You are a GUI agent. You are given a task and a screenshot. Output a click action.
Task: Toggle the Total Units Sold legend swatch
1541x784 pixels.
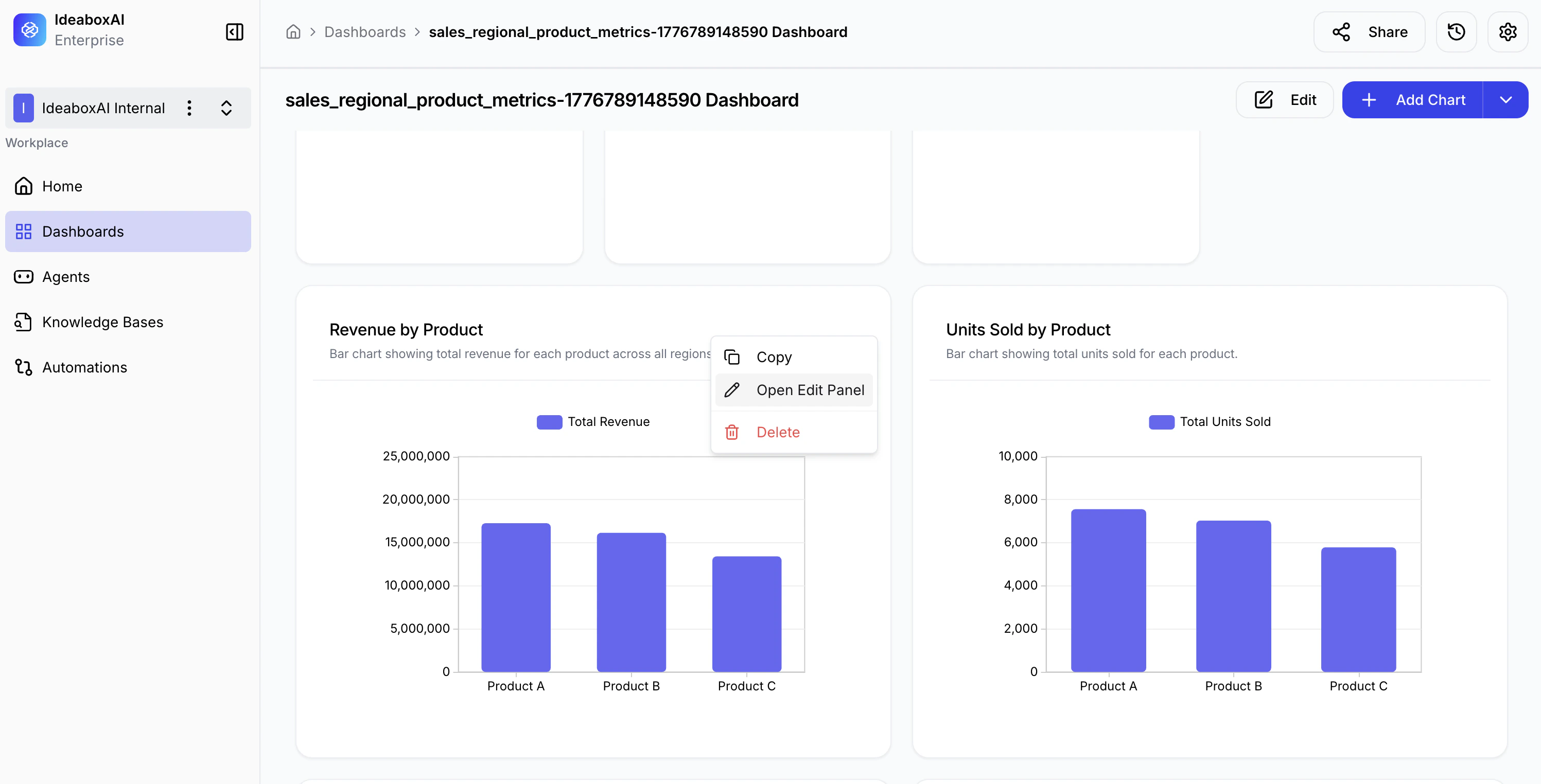pyautogui.click(x=1161, y=422)
